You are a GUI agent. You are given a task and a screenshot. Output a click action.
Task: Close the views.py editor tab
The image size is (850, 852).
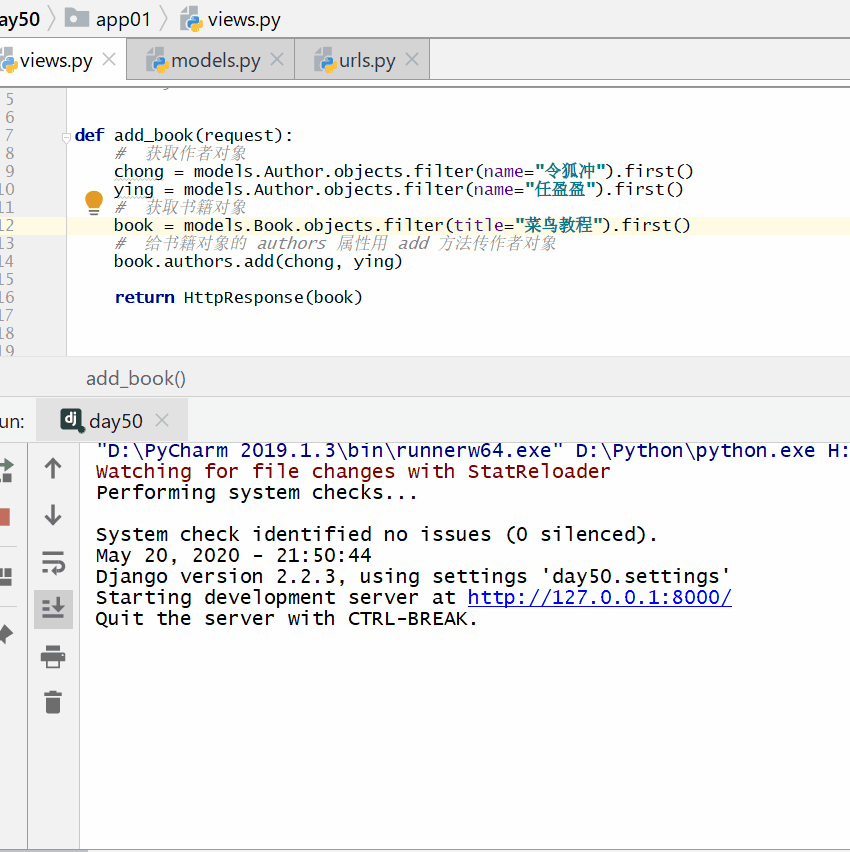tap(109, 60)
